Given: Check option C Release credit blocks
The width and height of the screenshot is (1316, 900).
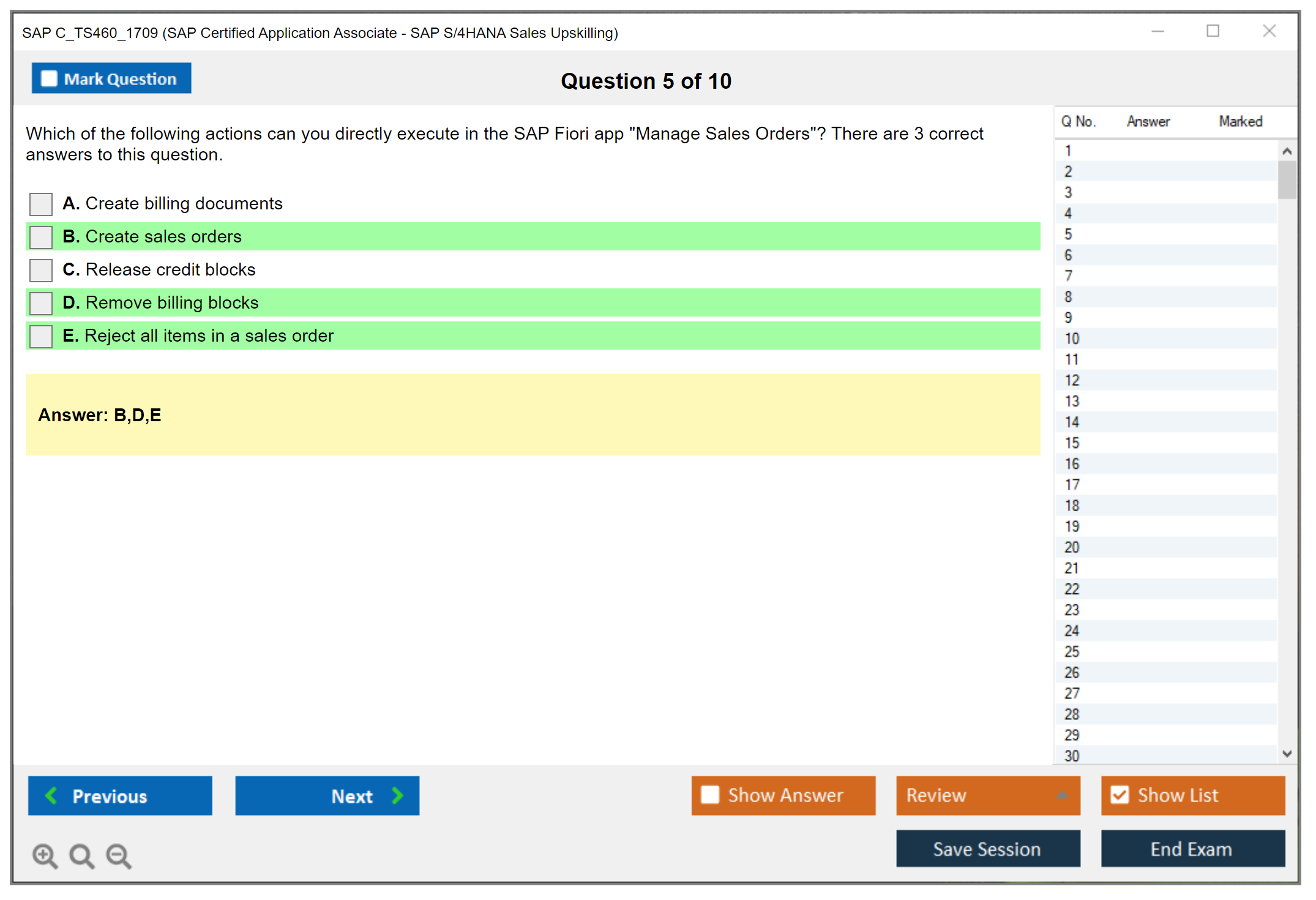Looking at the screenshot, I should point(41,270).
